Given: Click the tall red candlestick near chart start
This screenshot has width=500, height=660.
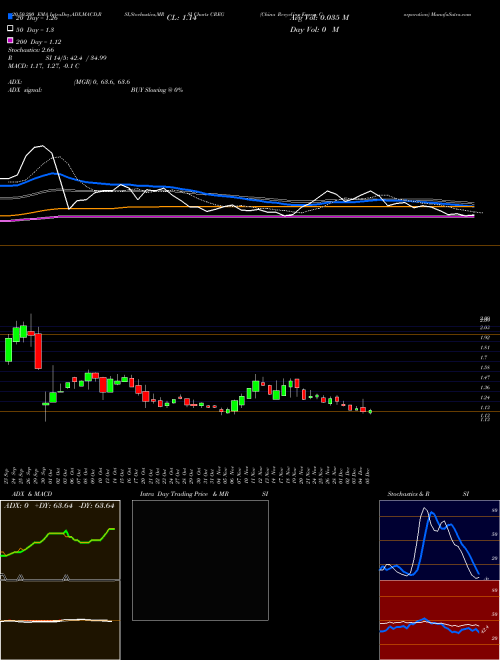Looking at the screenshot, I should coord(38,351).
